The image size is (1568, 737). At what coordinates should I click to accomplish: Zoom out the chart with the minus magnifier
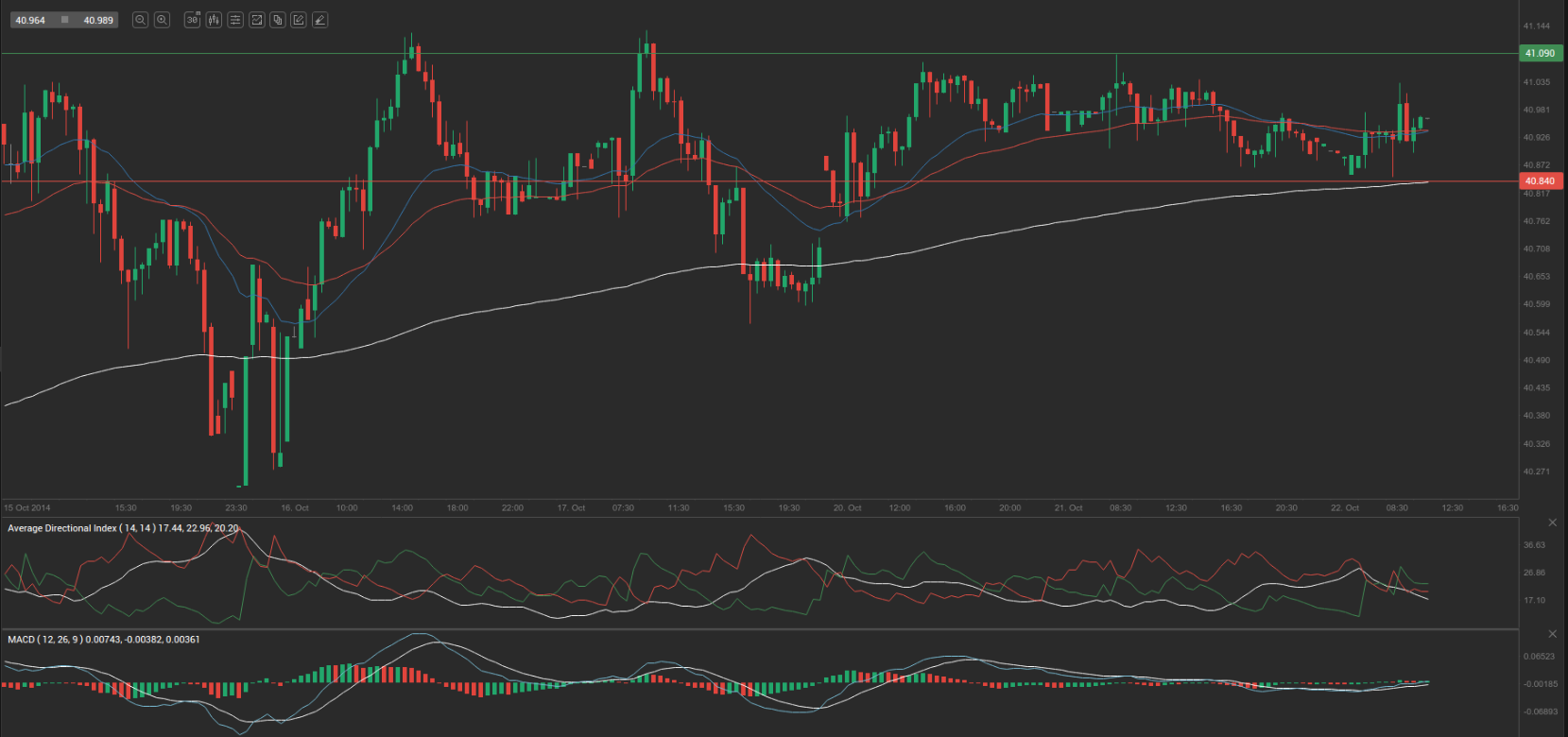point(140,20)
